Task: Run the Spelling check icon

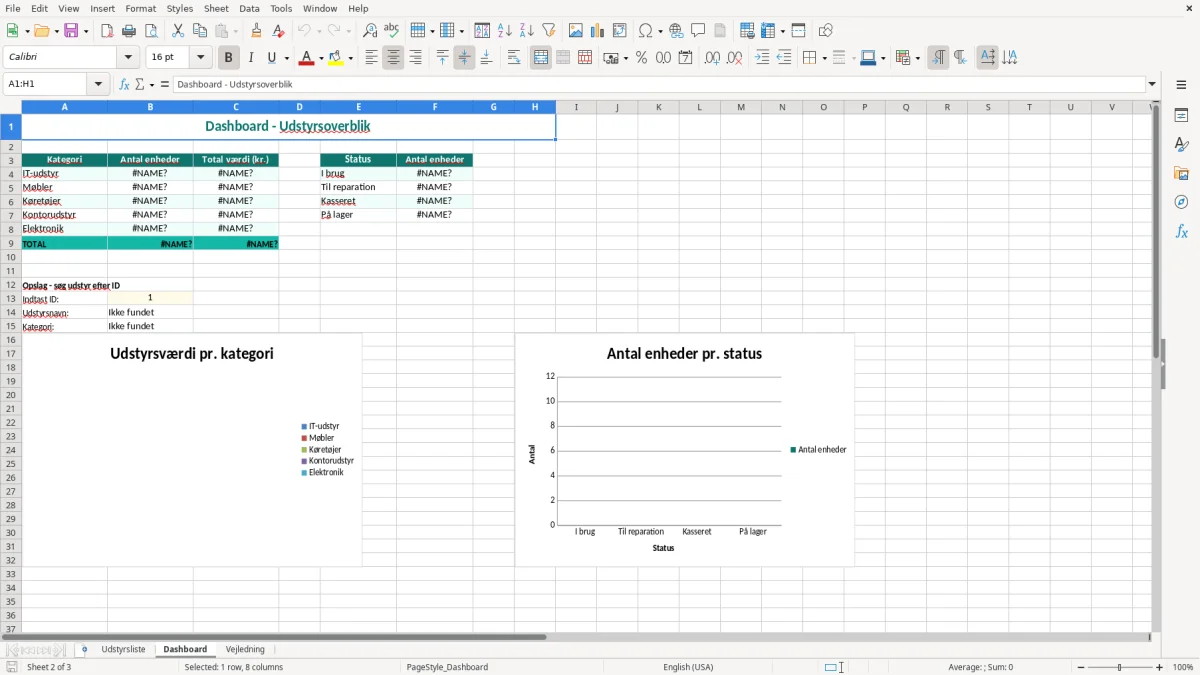Action: [x=392, y=31]
